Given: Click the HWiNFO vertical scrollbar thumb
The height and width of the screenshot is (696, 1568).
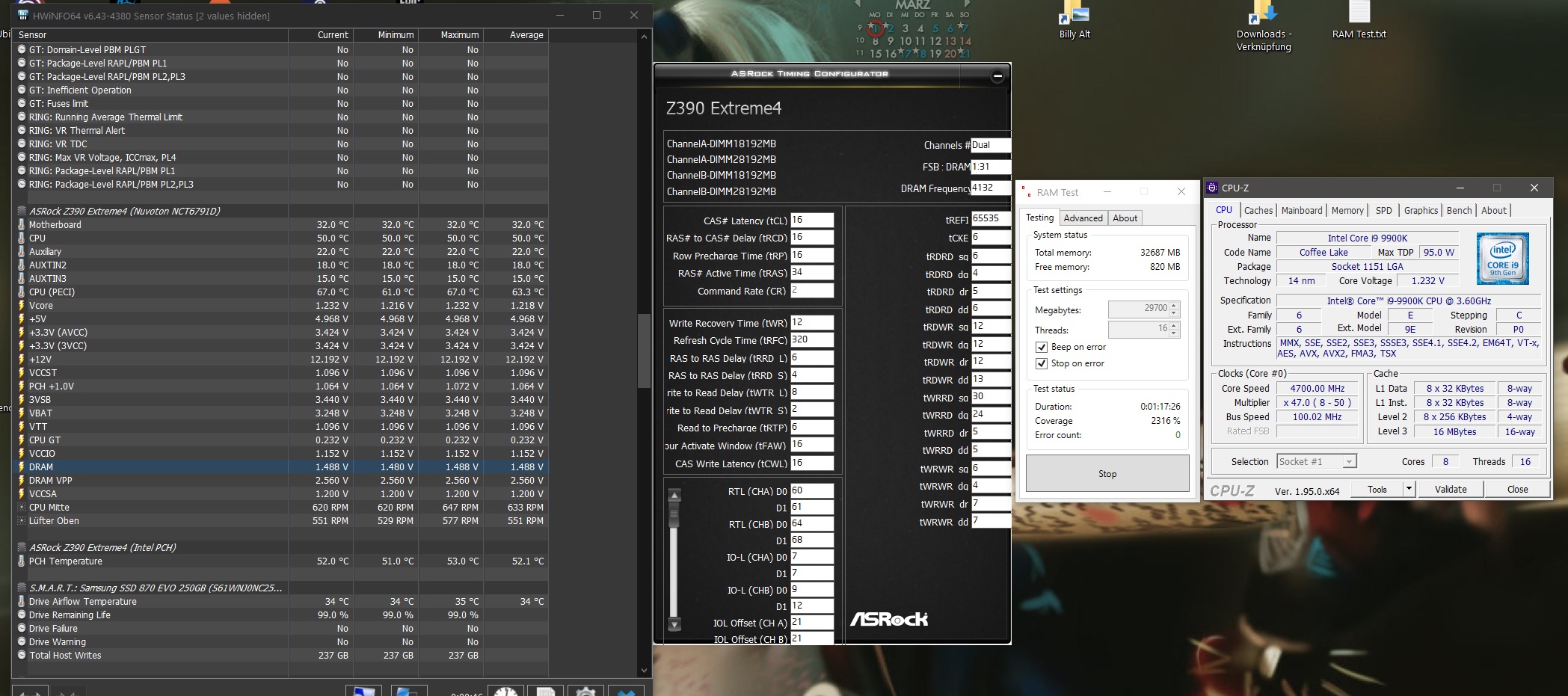Looking at the screenshot, I should tap(644, 351).
